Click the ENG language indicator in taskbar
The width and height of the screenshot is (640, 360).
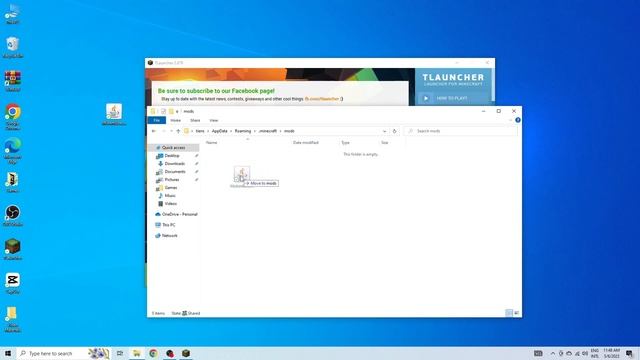click(595, 353)
